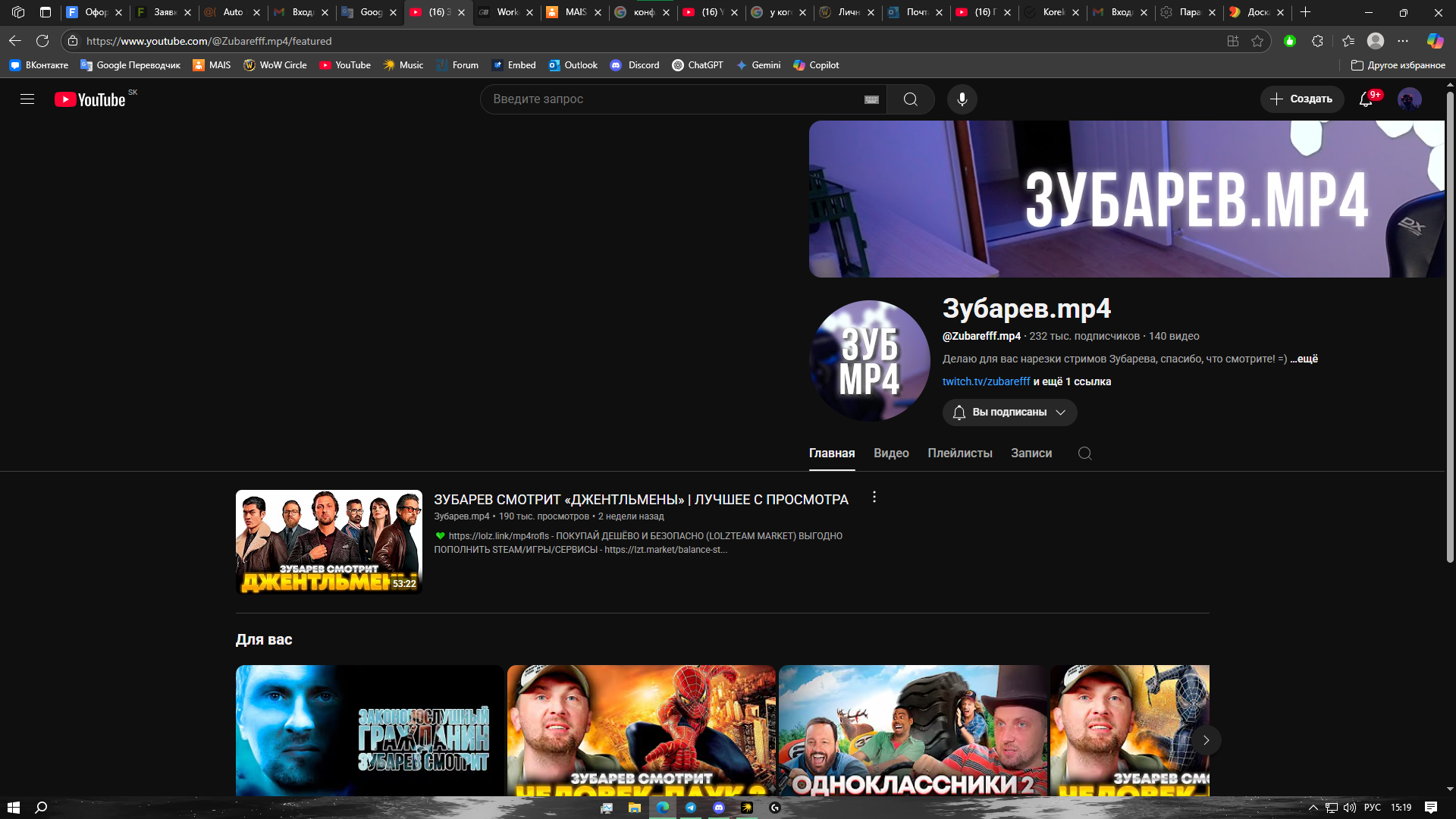1456x819 pixels.
Task: Open YouTube notifications bell
Action: click(1367, 99)
